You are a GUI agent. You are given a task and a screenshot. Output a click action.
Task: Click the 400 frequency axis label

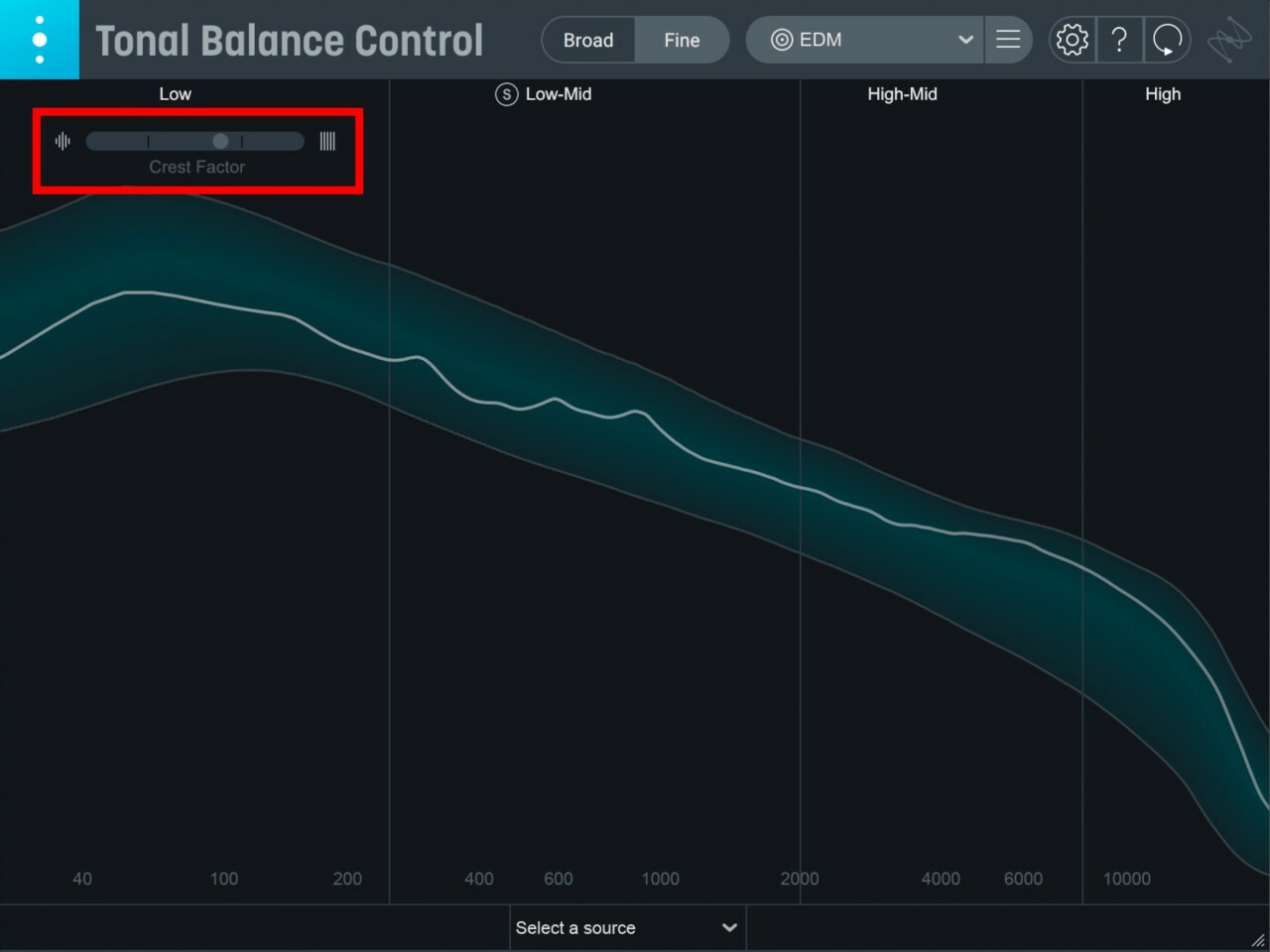pos(478,879)
